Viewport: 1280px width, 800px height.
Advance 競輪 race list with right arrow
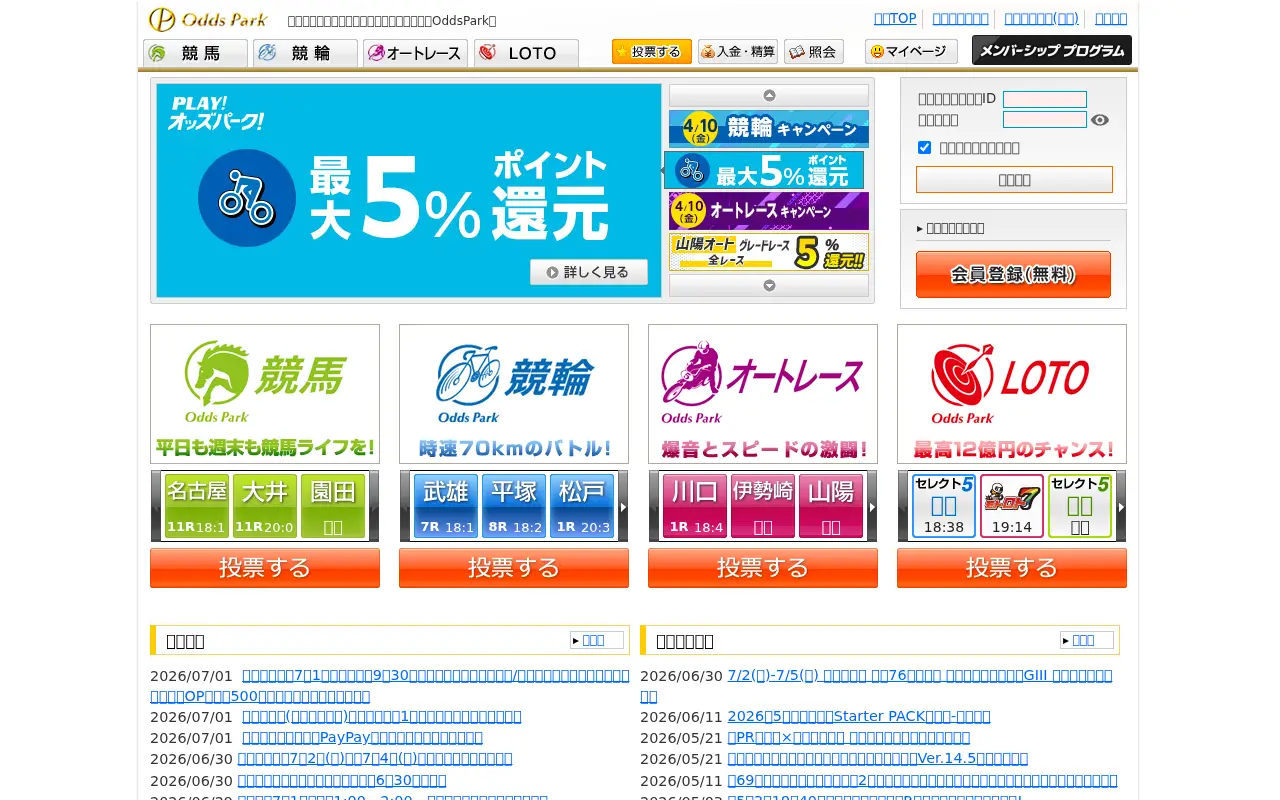623,507
